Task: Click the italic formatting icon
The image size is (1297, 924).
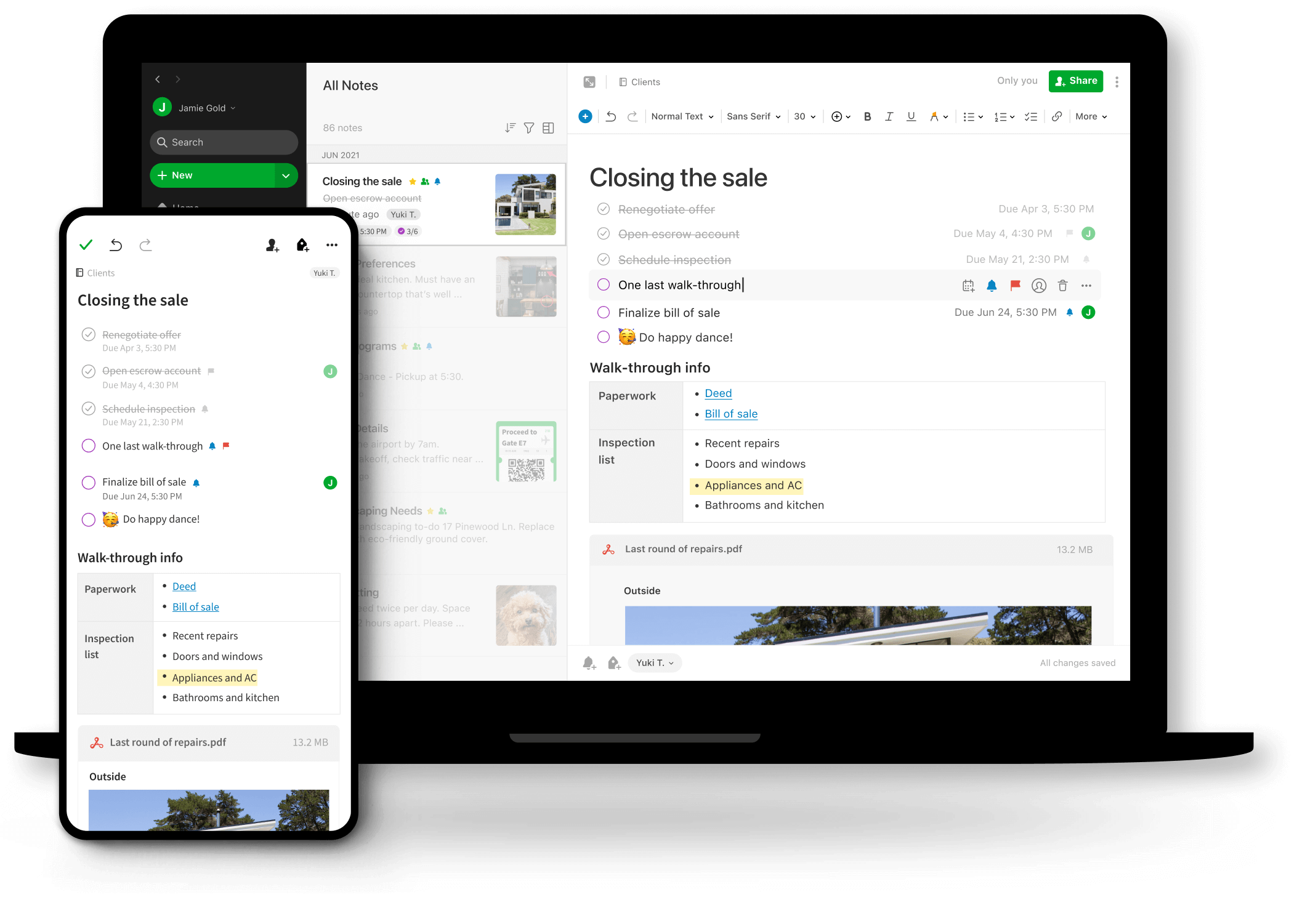Action: (x=888, y=116)
